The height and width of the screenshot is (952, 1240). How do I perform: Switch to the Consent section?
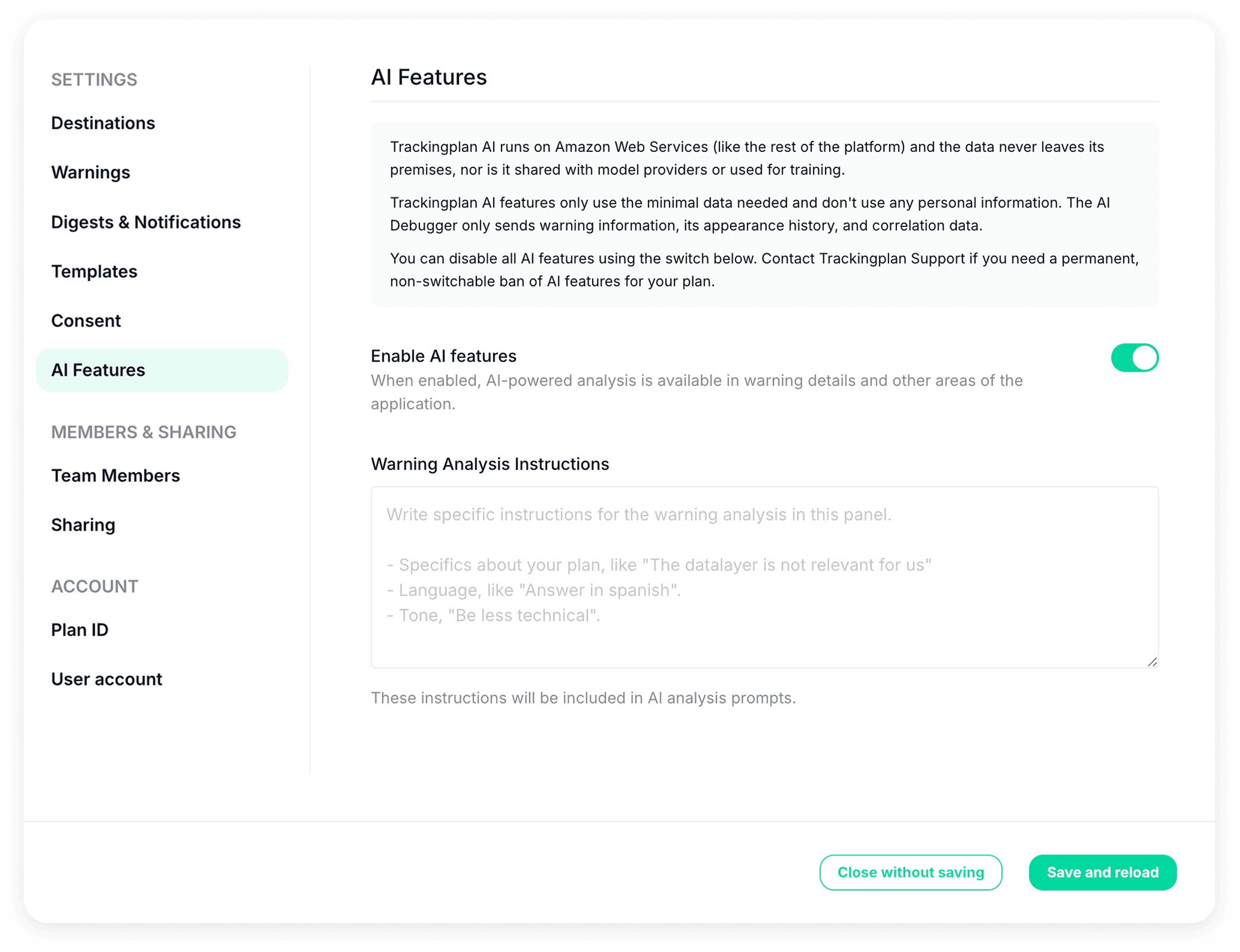tap(86, 321)
